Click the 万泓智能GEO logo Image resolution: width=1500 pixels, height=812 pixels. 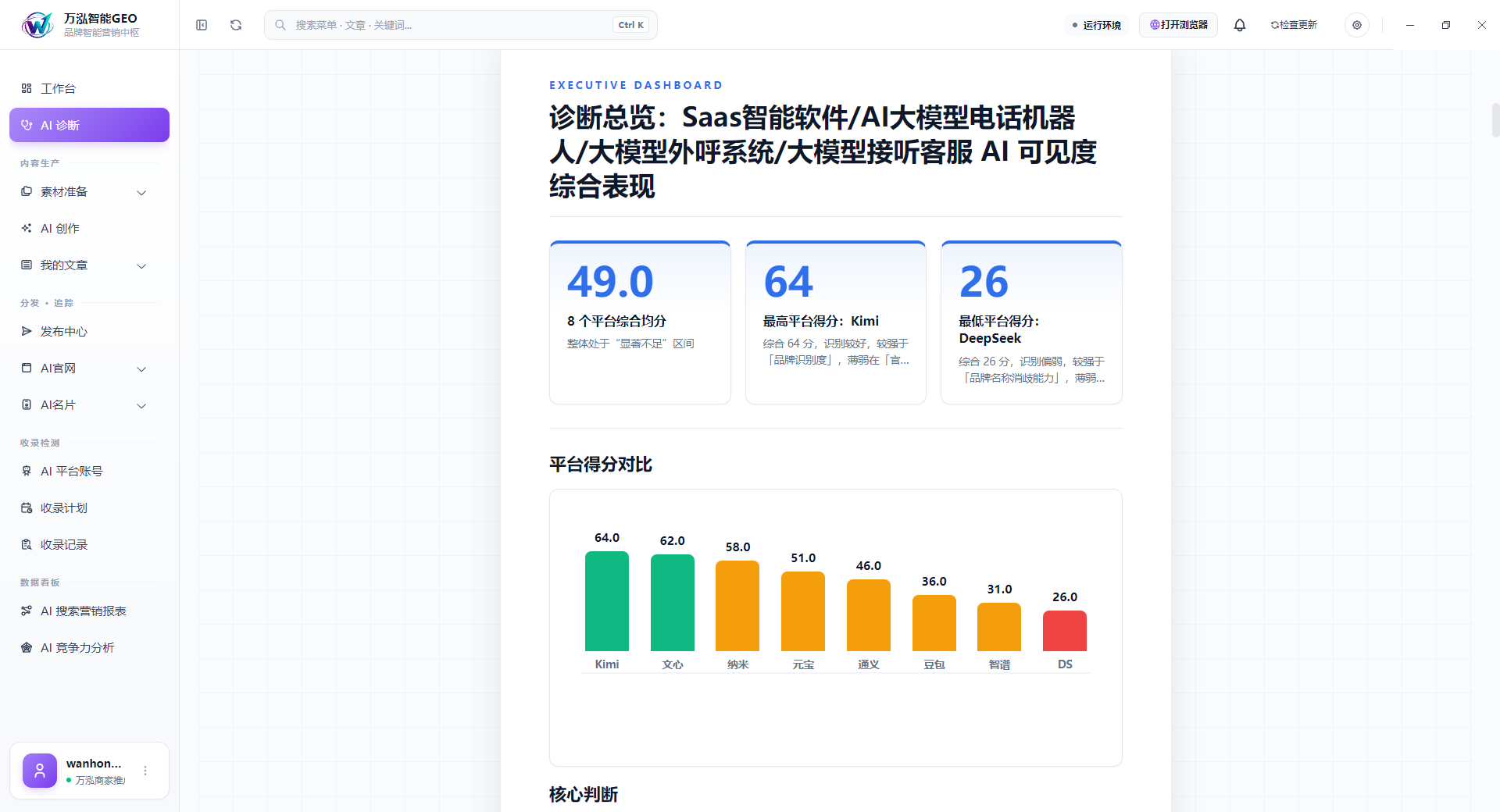[x=37, y=25]
